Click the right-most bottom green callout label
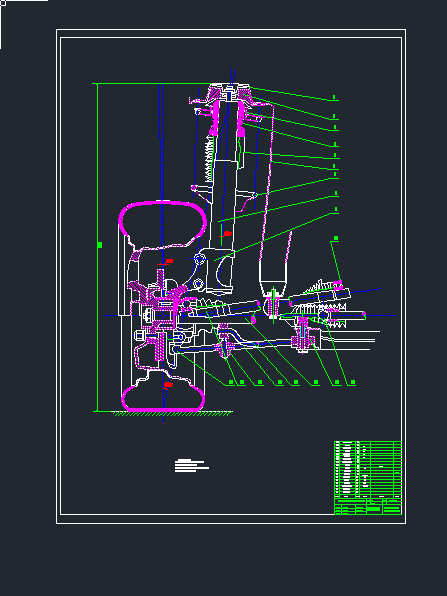This screenshot has width=447, height=596. [353, 382]
